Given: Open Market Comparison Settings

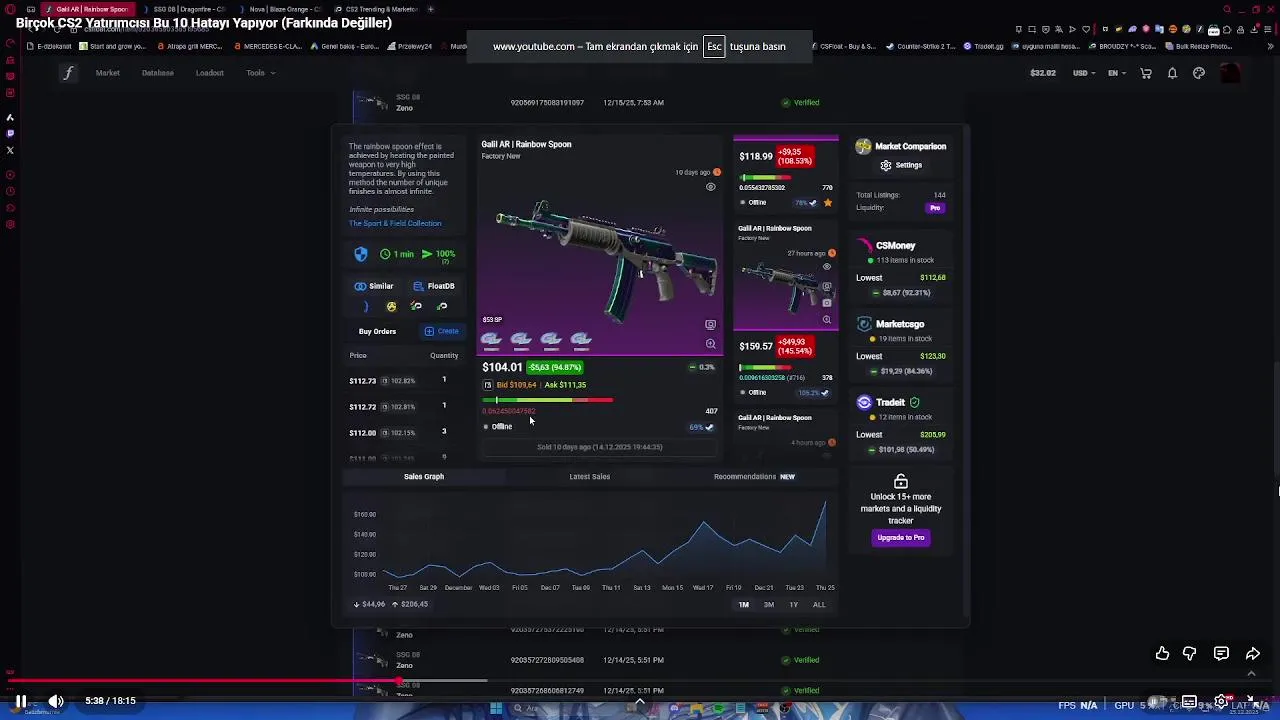Looking at the screenshot, I should click(x=901, y=165).
